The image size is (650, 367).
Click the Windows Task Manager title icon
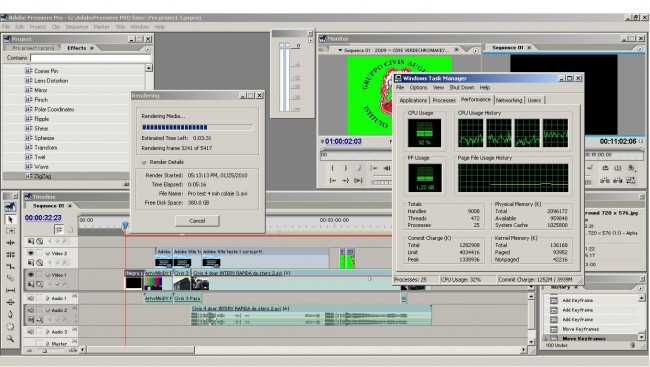[x=398, y=78]
